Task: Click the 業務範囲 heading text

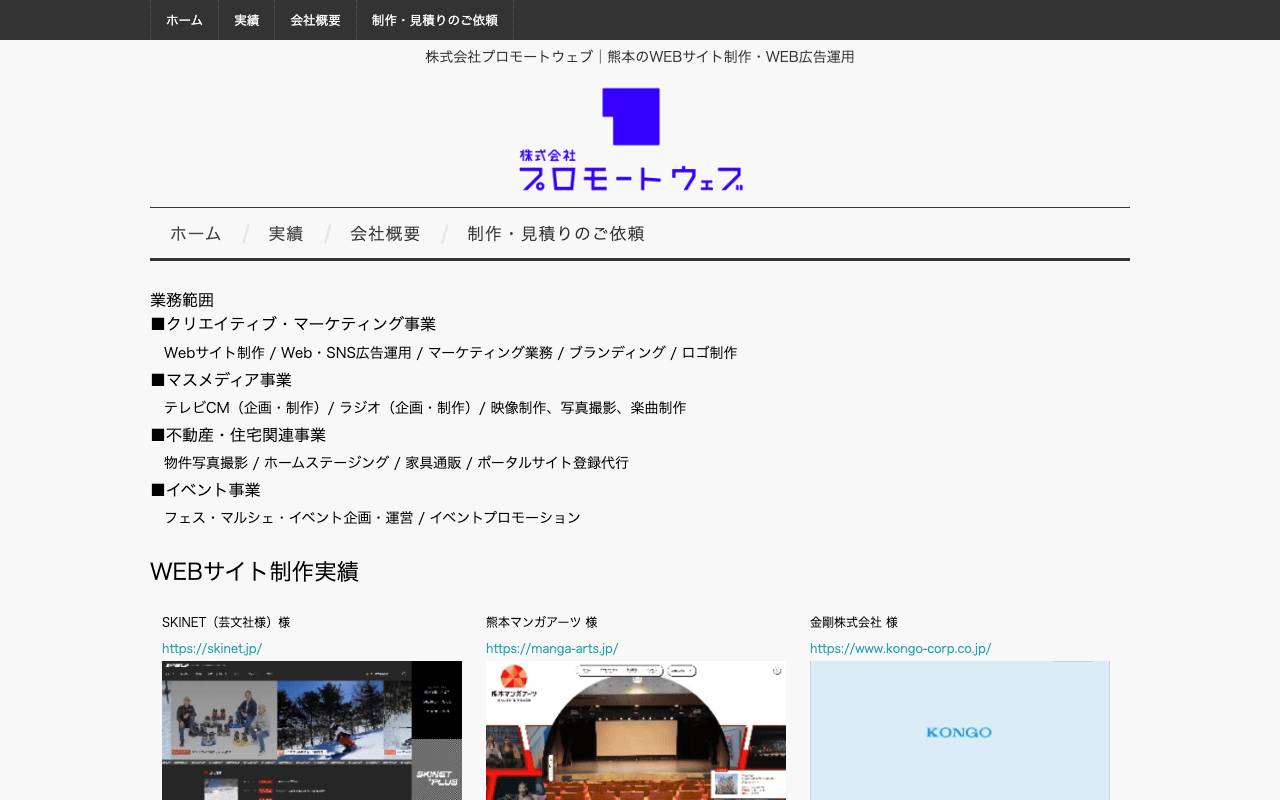Action: [182, 300]
